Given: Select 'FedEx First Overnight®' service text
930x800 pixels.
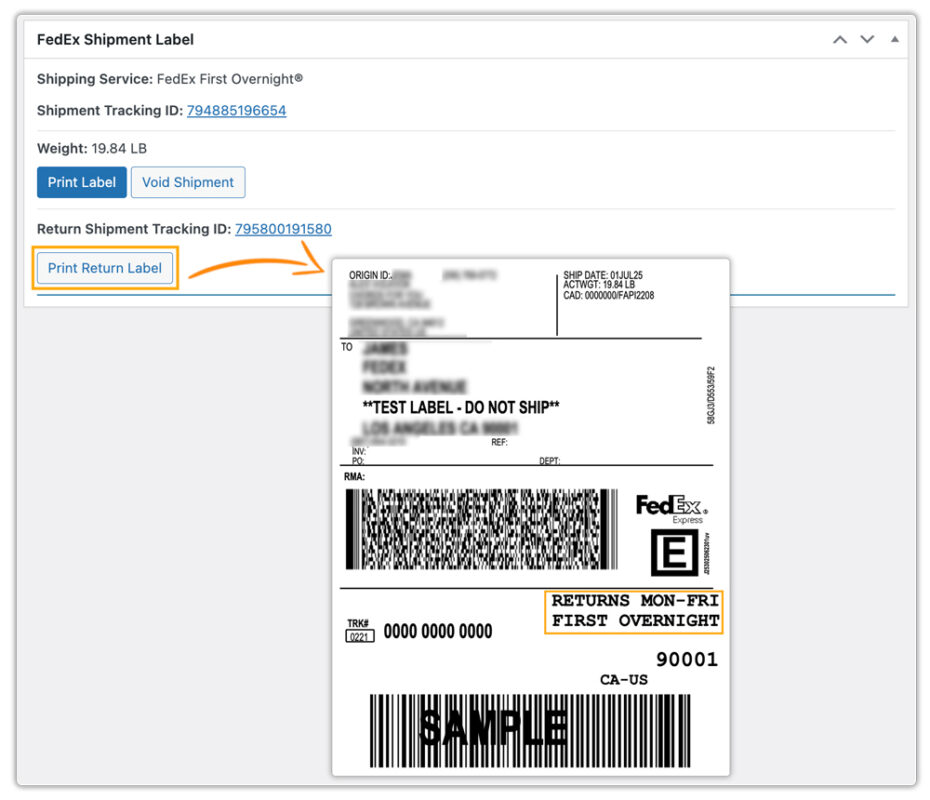Looking at the screenshot, I should point(230,79).
